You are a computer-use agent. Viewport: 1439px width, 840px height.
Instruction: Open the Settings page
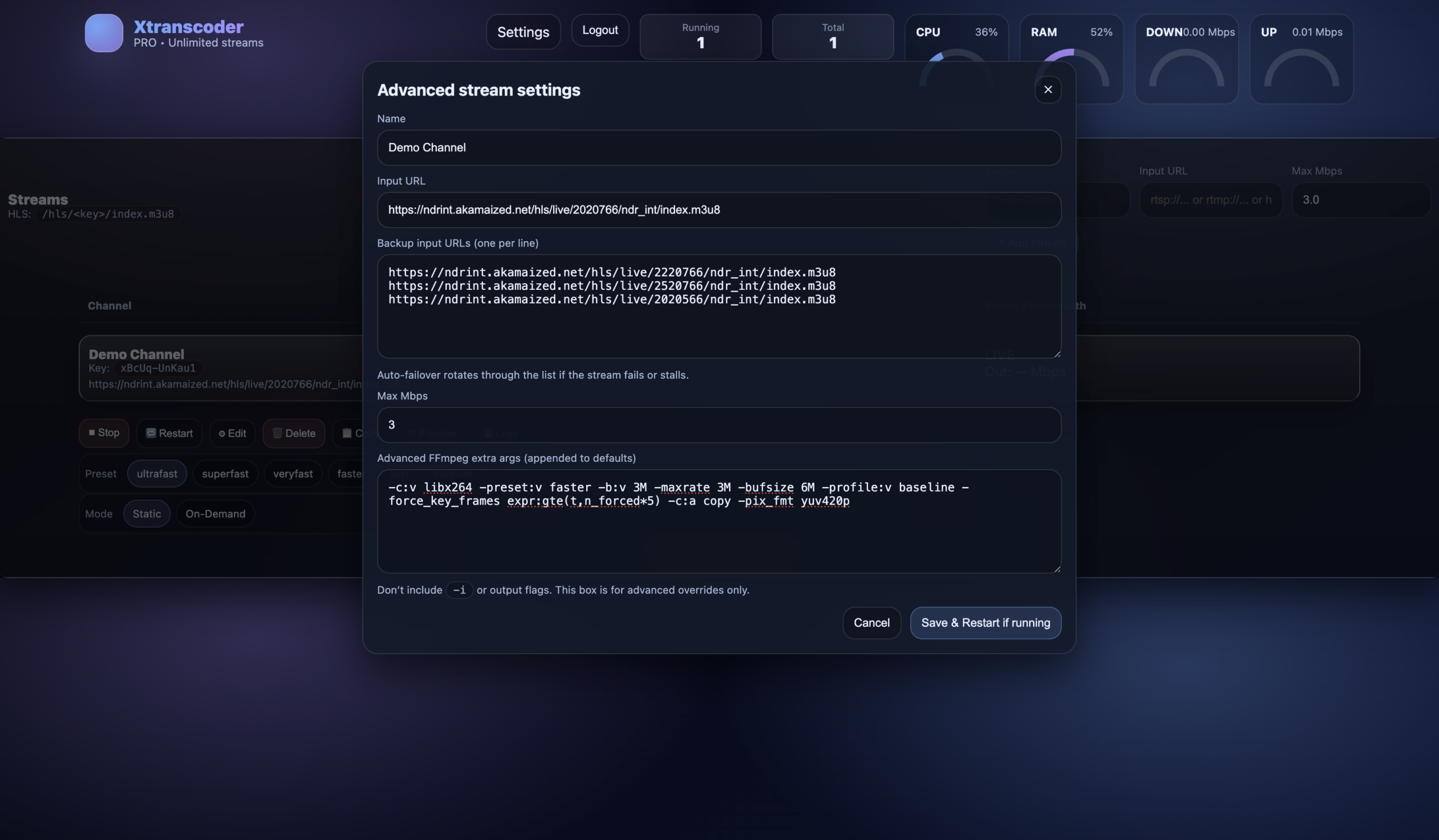[523, 32]
